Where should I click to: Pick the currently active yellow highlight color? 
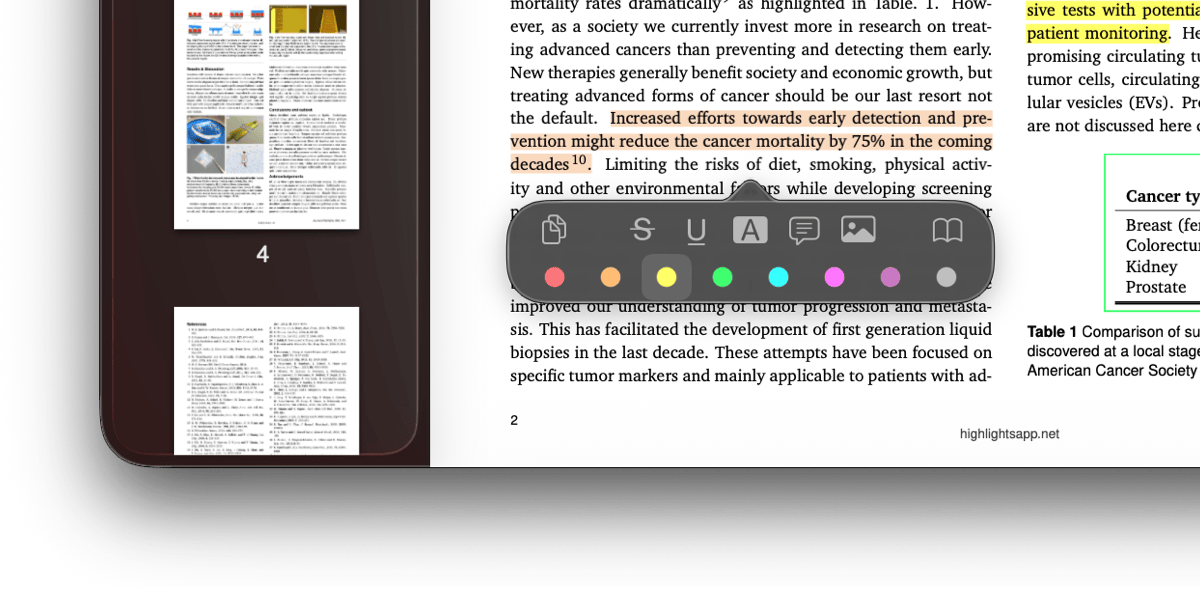(x=667, y=277)
